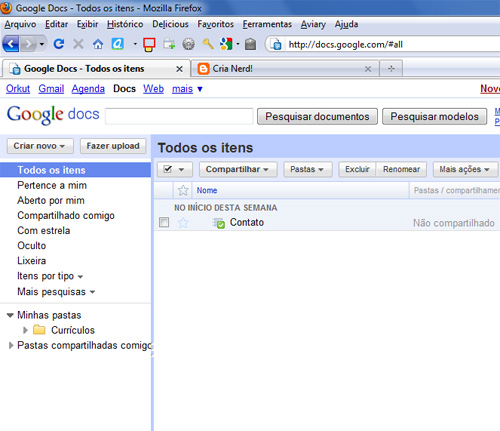This screenshot has width=500, height=431.
Task: Click the red screen capture toolbar icon
Action: pyautogui.click(x=149, y=44)
